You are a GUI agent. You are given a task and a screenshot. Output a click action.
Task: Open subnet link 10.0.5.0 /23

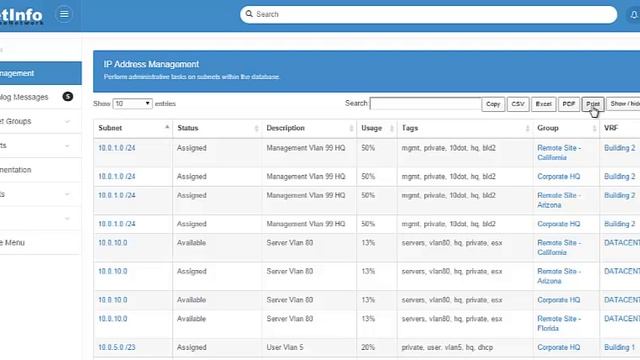click(117, 347)
